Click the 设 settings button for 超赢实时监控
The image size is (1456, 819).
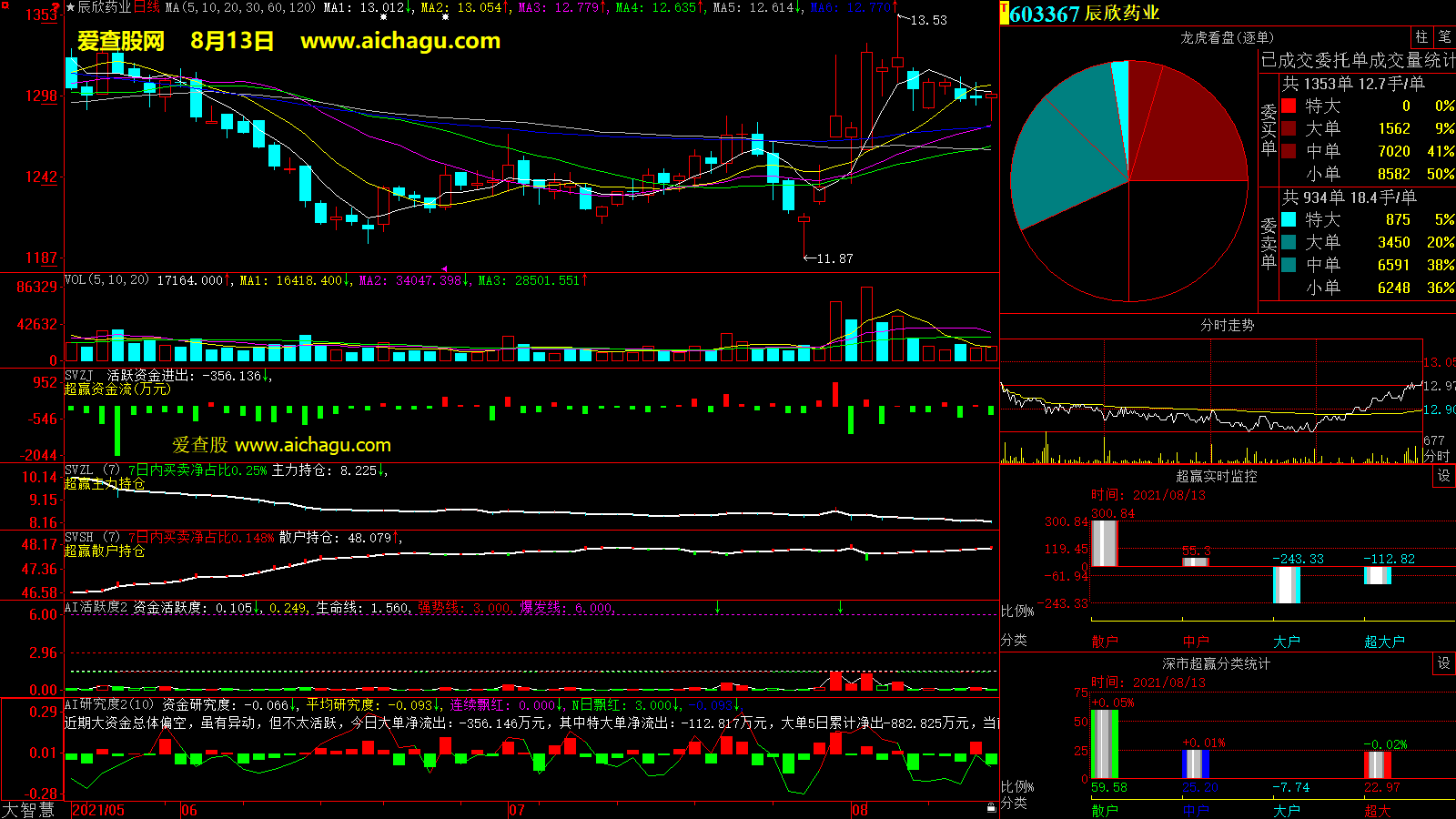[x=1444, y=476]
